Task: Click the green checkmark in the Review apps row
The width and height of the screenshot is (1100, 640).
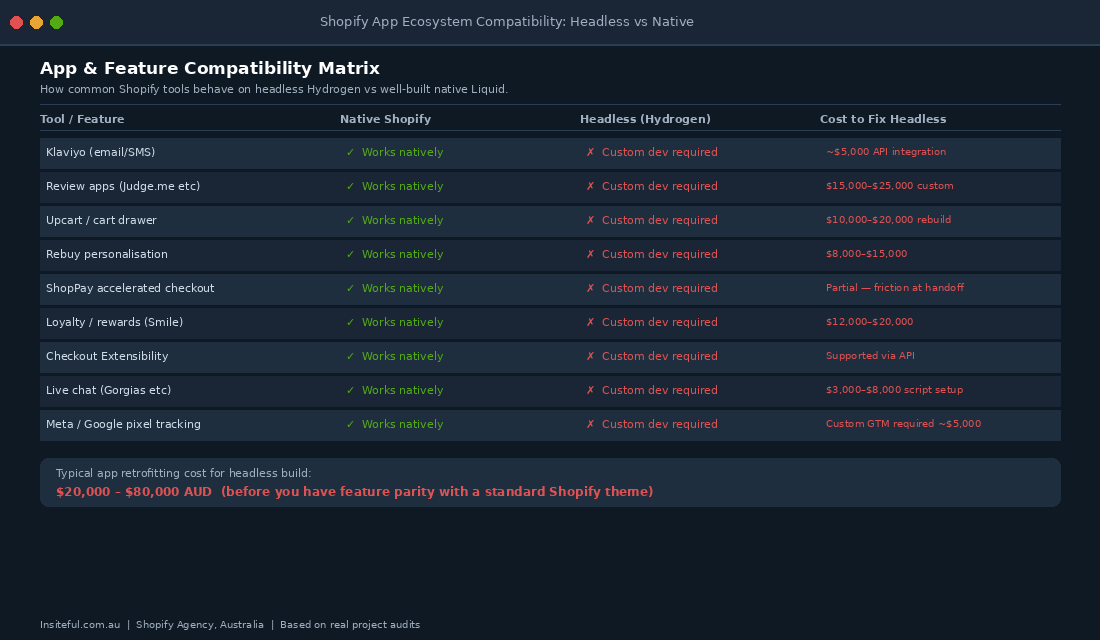Action: [x=350, y=186]
